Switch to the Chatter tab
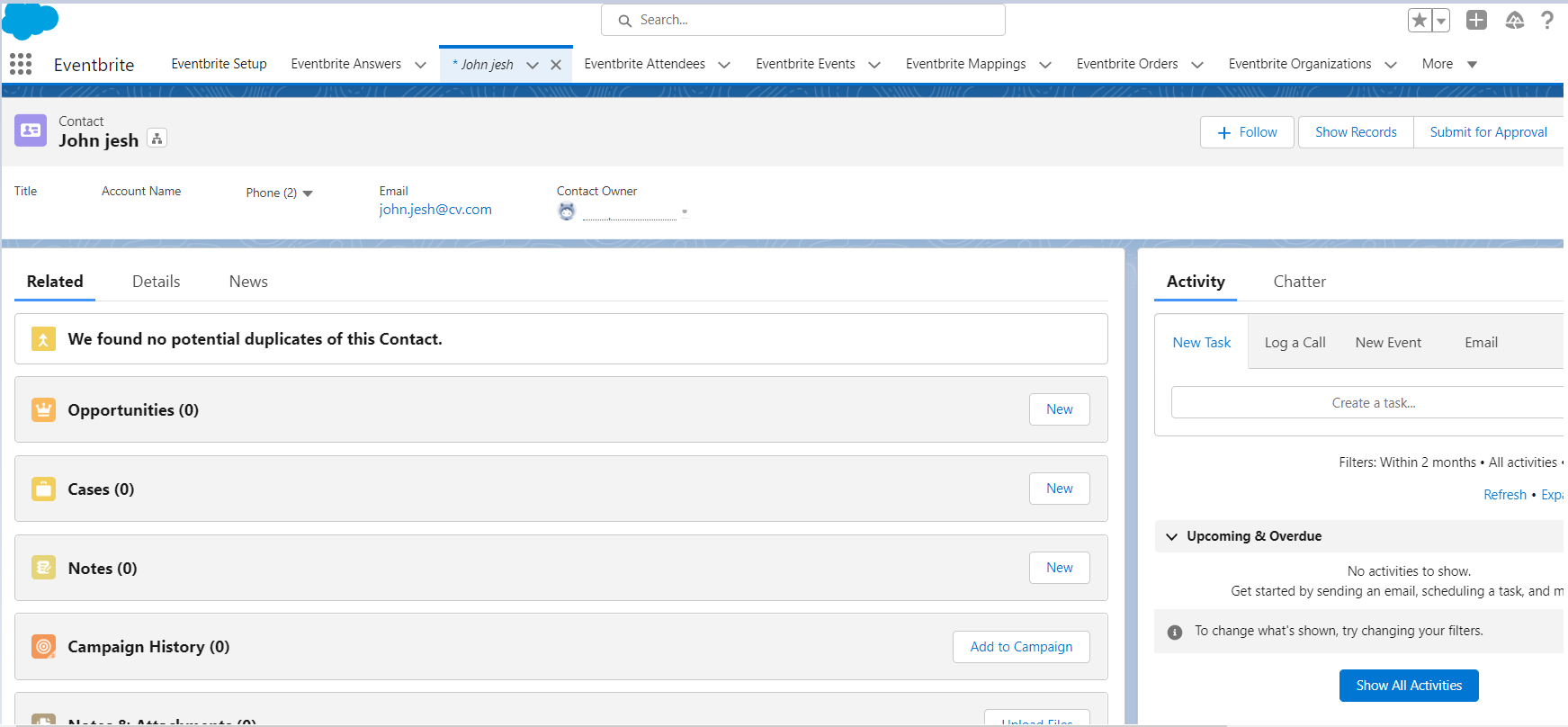Viewport: 1568px width, 727px height. pos(1299,282)
